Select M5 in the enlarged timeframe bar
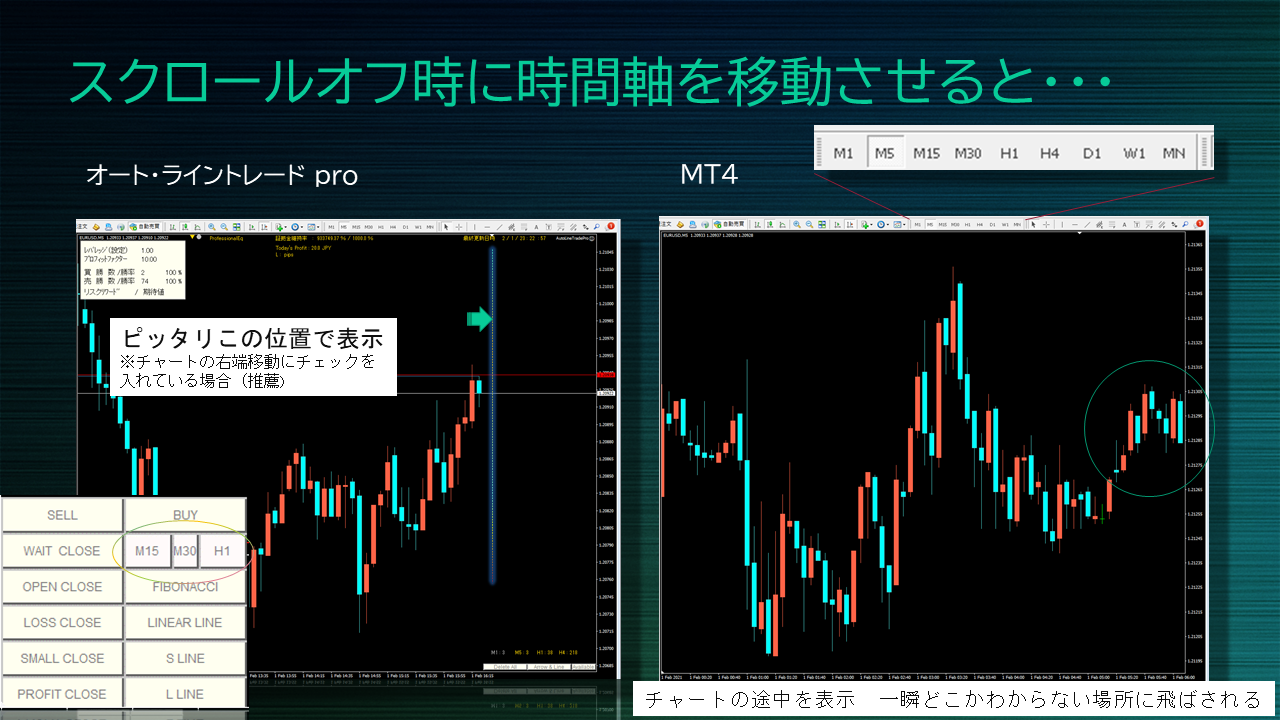Image resolution: width=1280 pixels, height=720 pixels. click(x=884, y=153)
